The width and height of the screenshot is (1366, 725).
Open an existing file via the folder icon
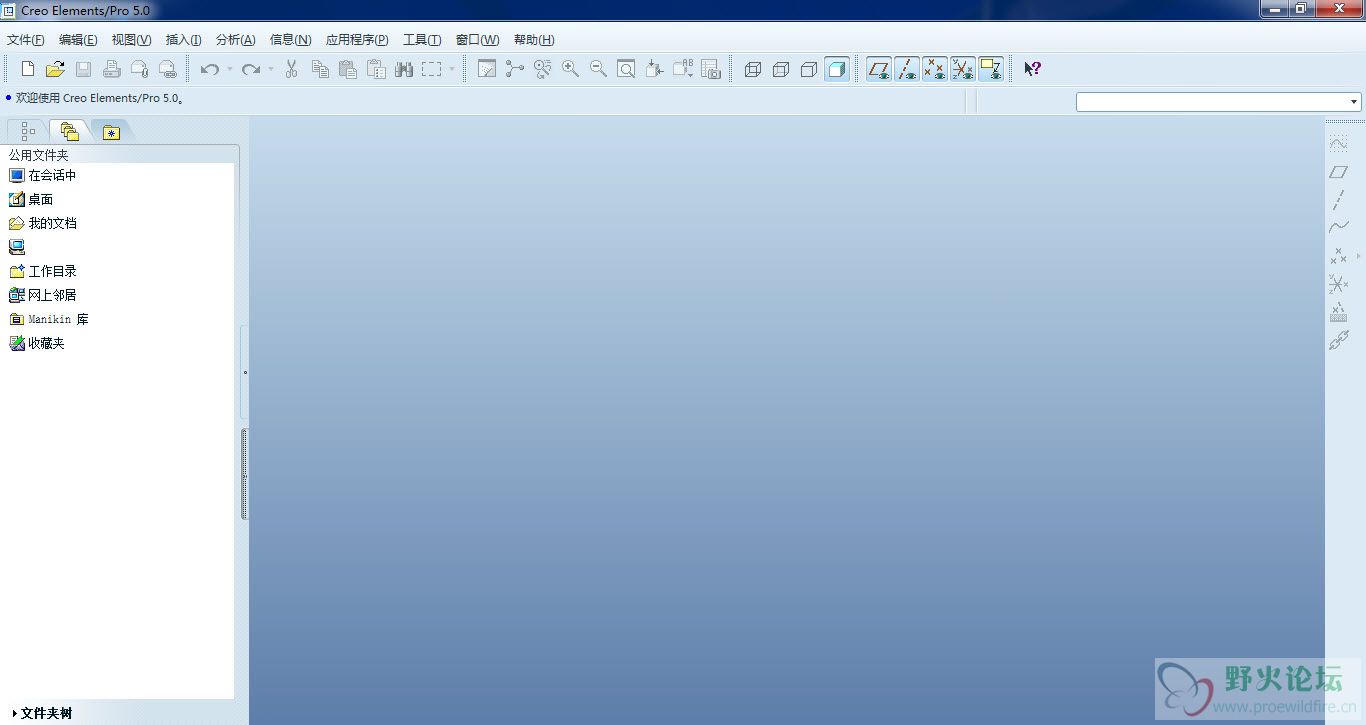pos(55,69)
